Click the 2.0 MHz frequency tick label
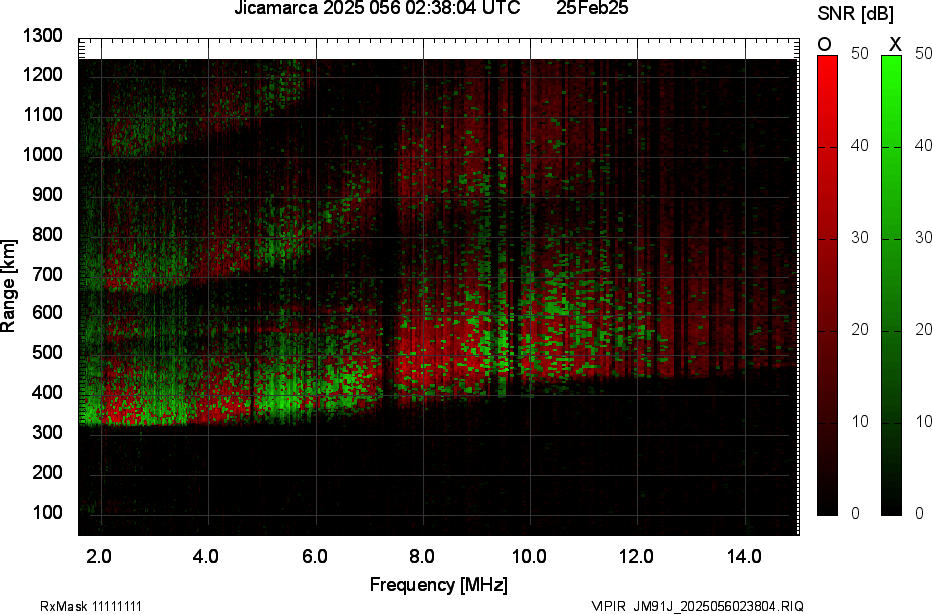Image resolution: width=932 pixels, height=614 pixels. [99, 557]
